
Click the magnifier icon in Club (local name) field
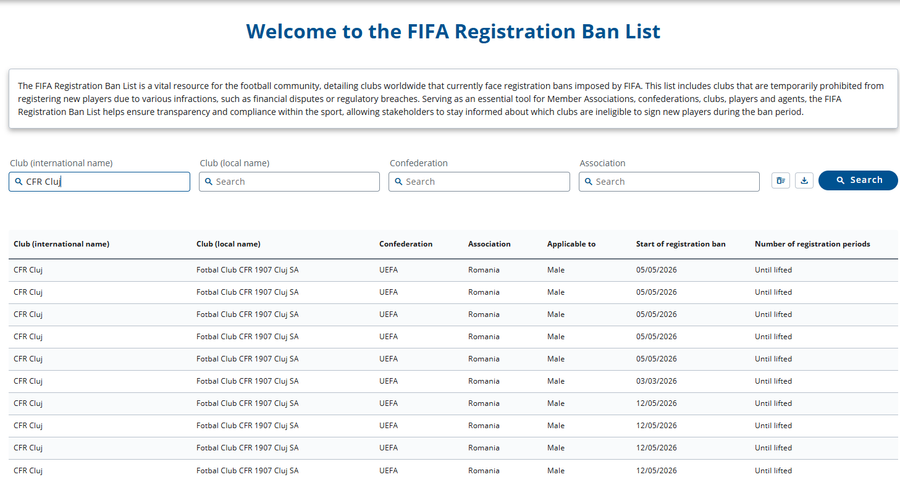click(x=208, y=182)
